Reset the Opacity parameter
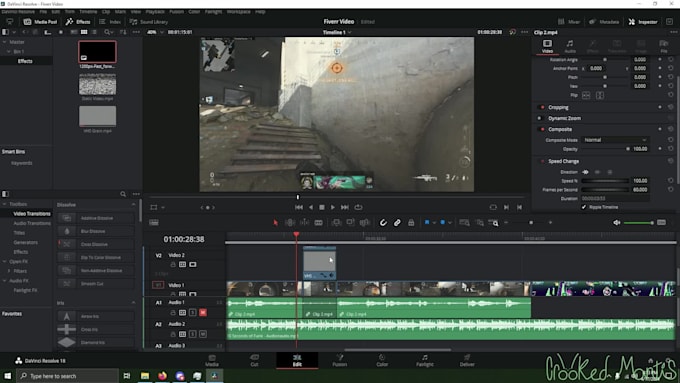 (670, 149)
